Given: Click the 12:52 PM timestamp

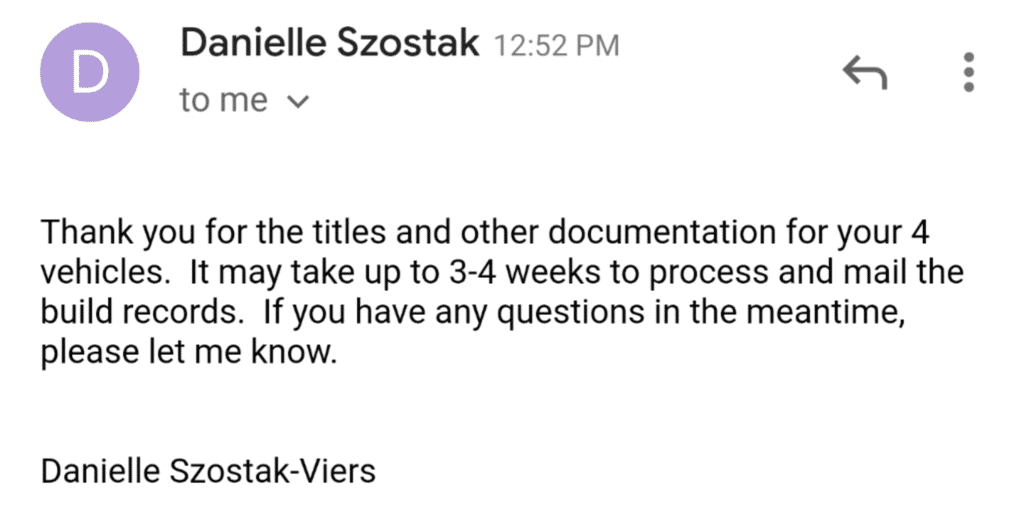Looking at the screenshot, I should pos(556,46).
